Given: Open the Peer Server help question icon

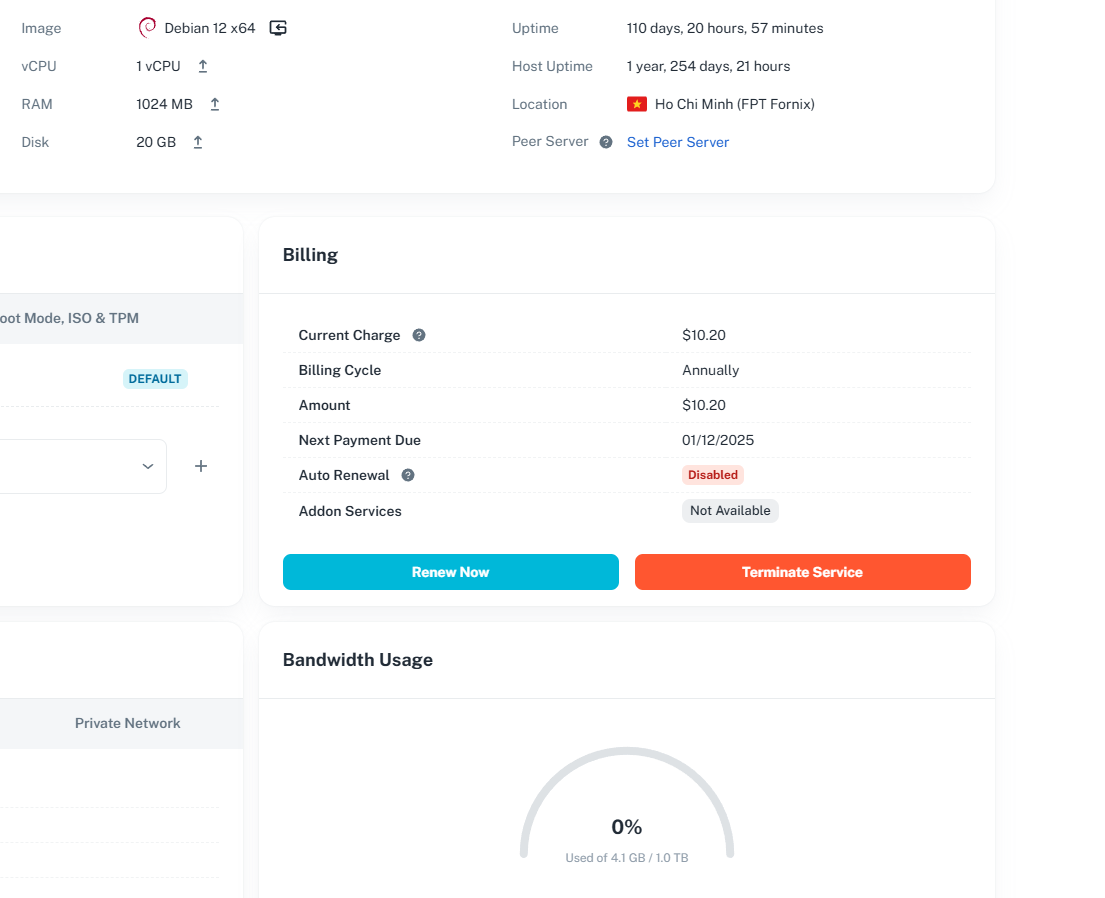Looking at the screenshot, I should pos(606,142).
